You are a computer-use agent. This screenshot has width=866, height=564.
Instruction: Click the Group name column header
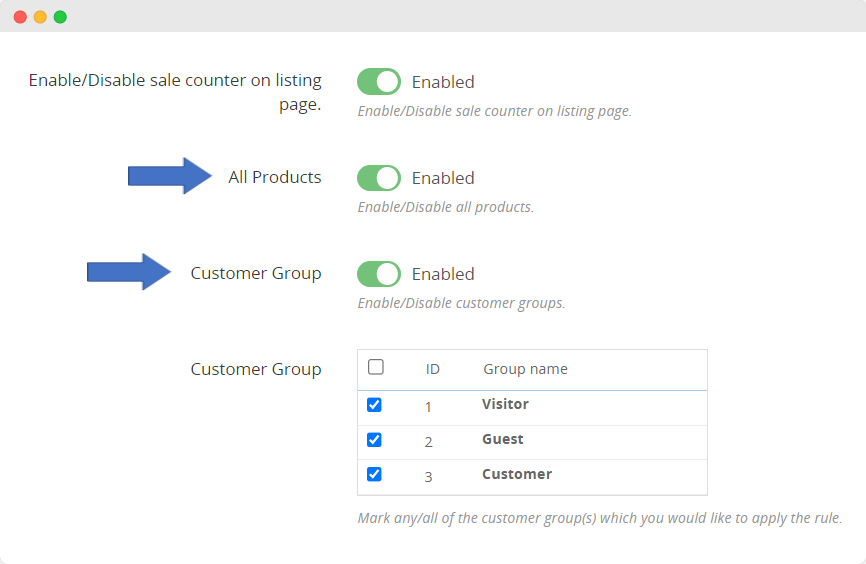click(525, 369)
